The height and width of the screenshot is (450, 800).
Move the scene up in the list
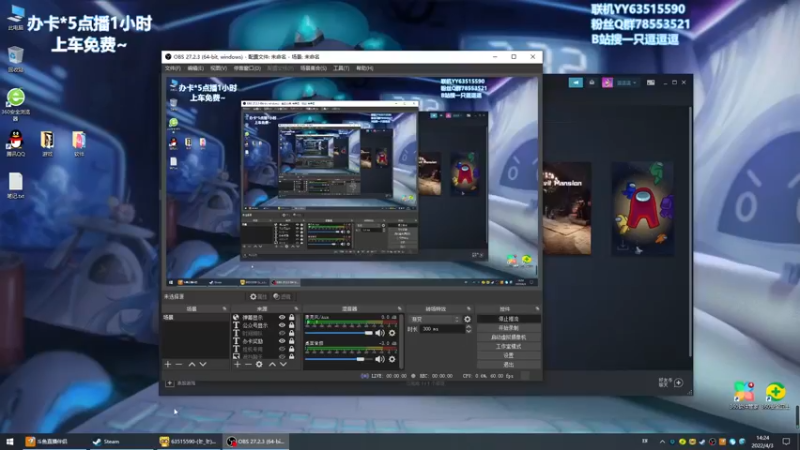click(192, 364)
